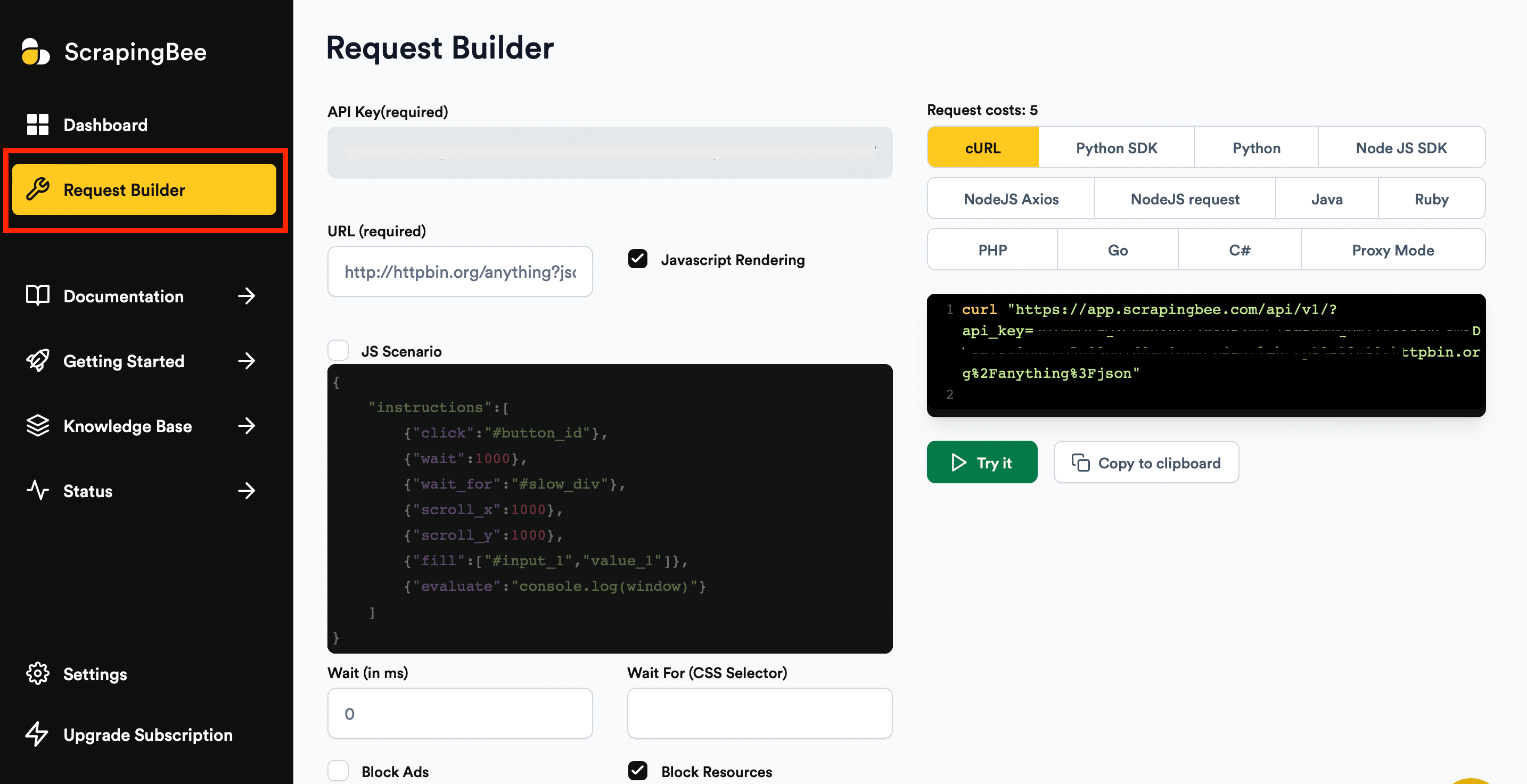
Task: Check the Block Ads option
Action: click(339, 770)
